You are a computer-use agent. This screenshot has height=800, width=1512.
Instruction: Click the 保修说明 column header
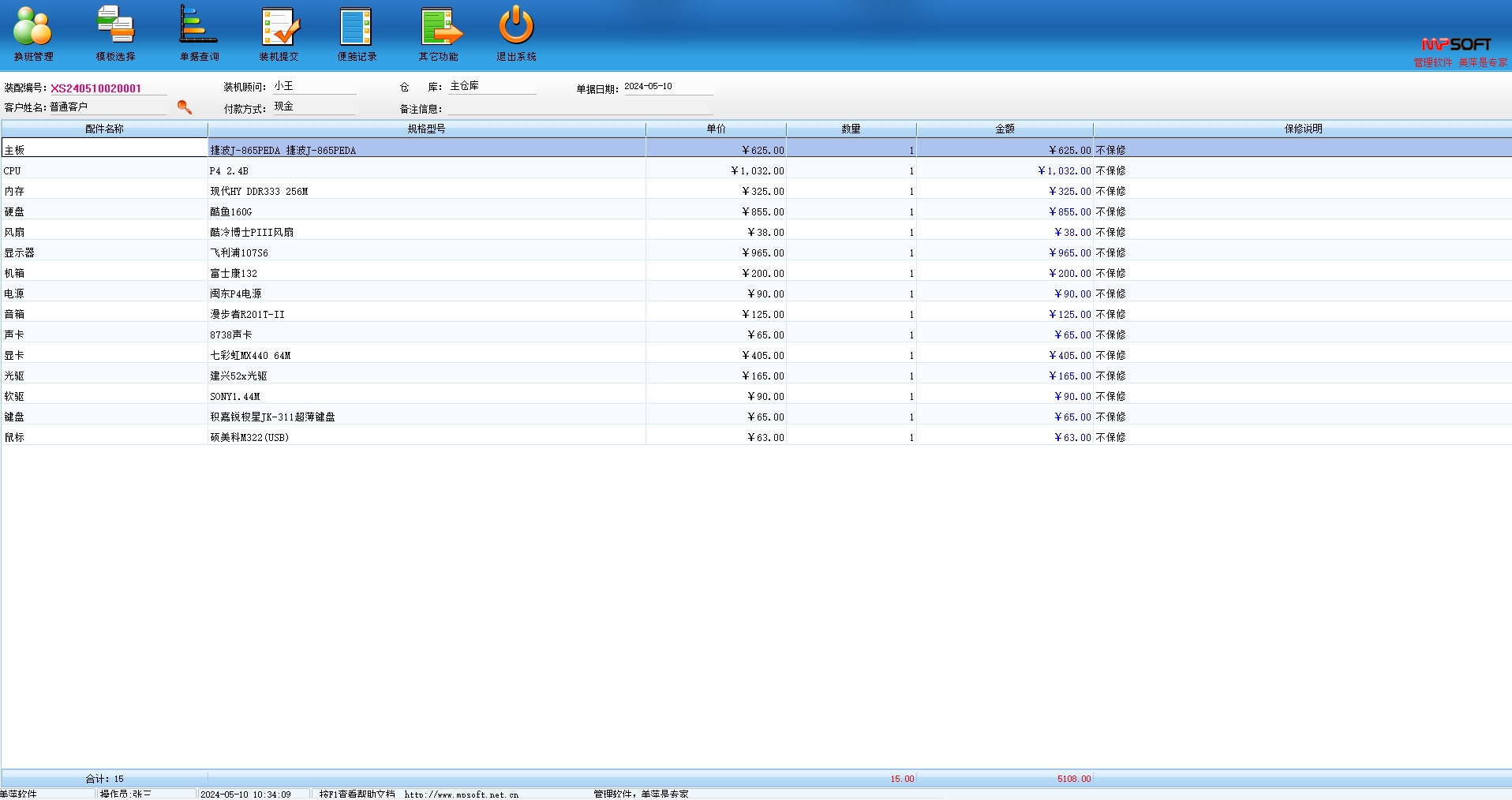[x=1302, y=129]
